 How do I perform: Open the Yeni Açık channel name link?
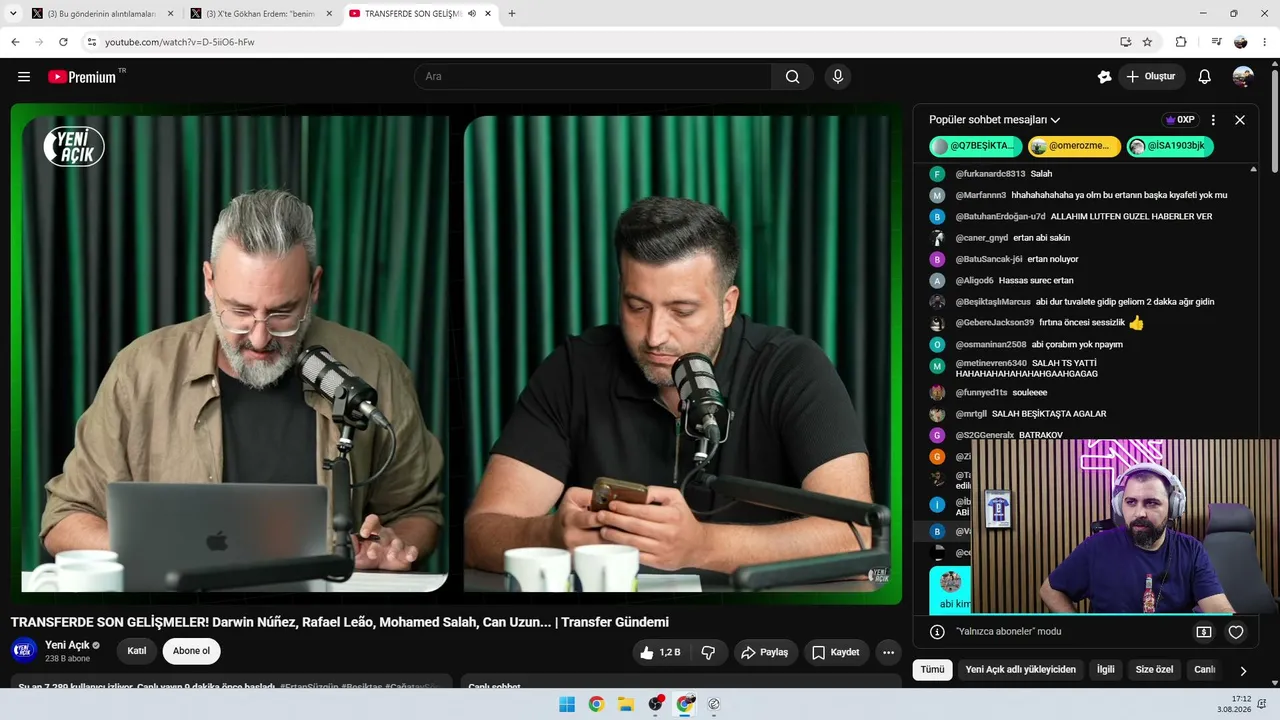coord(67,645)
